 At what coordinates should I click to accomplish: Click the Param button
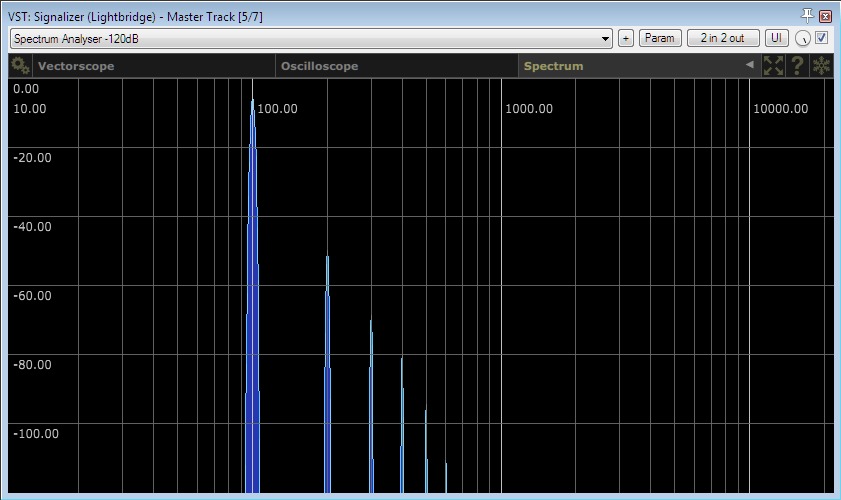pyautogui.click(x=659, y=38)
